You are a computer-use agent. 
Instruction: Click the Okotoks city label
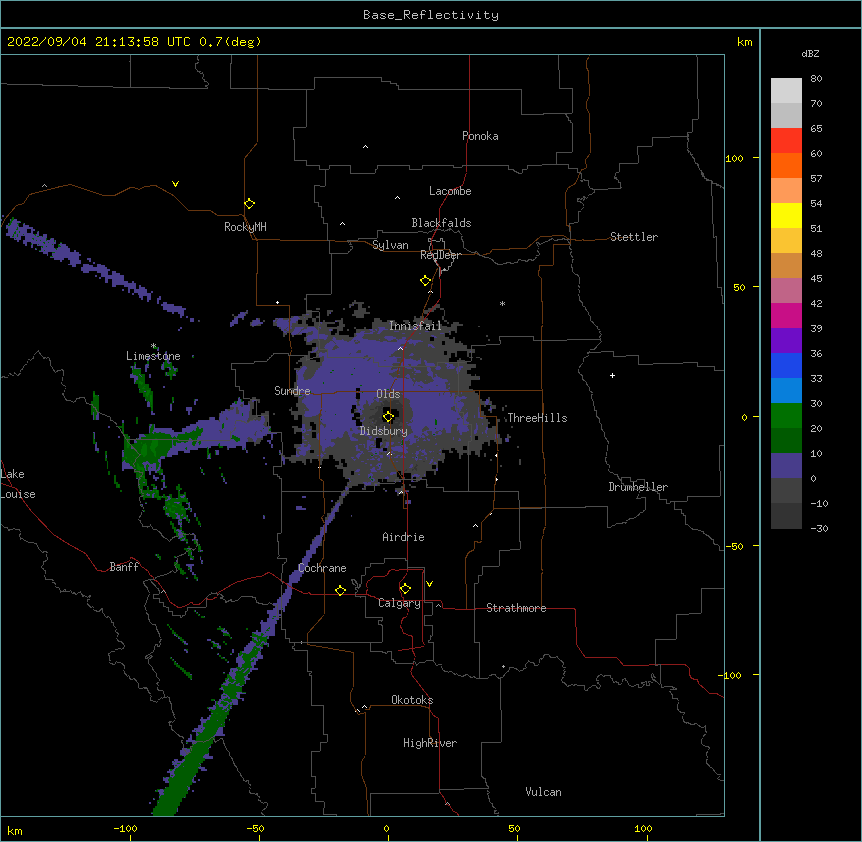412,700
